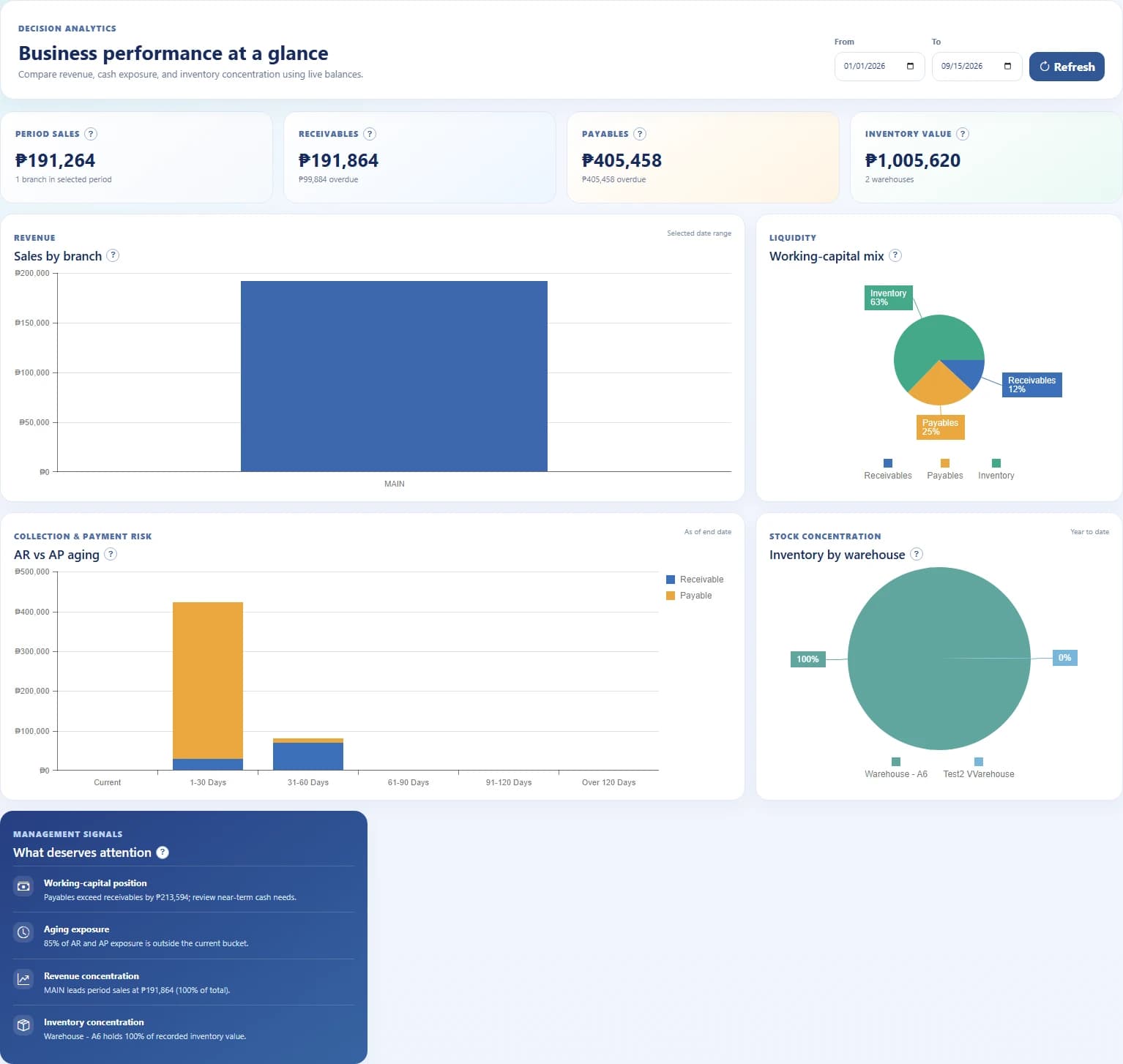The width and height of the screenshot is (1123, 1064).
Task: Click the Revenue concentration signal title
Action: pyautogui.click(x=92, y=976)
